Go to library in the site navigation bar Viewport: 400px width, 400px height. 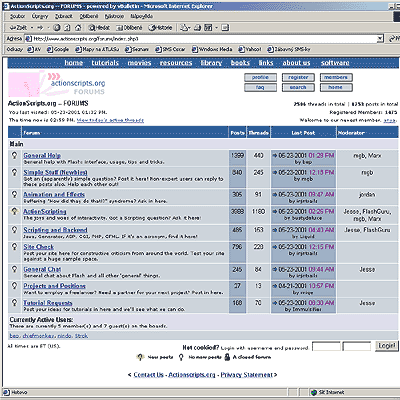coord(211,63)
